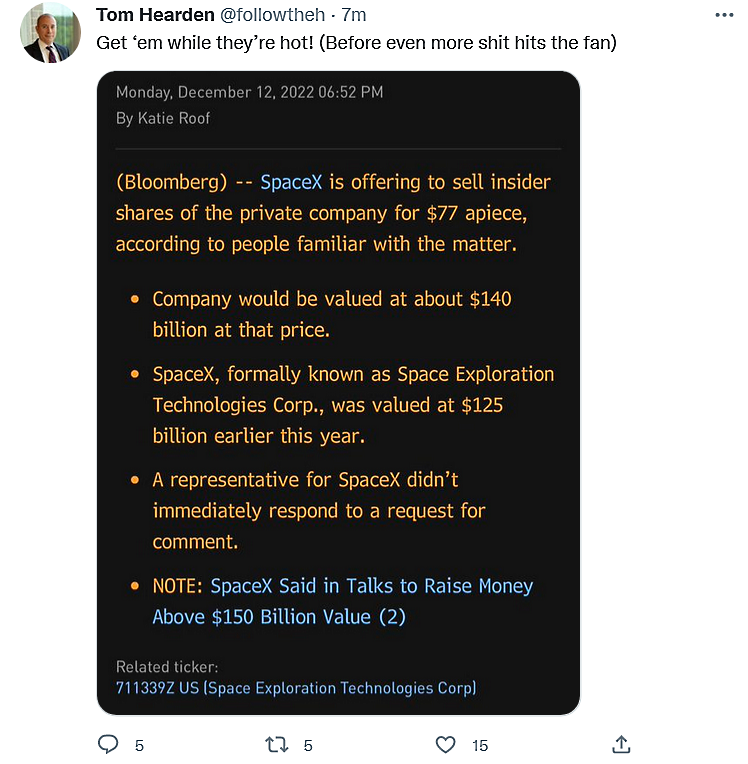Open Tom Hearden's profile avatar
This screenshot has width=748, height=764.
51,33
